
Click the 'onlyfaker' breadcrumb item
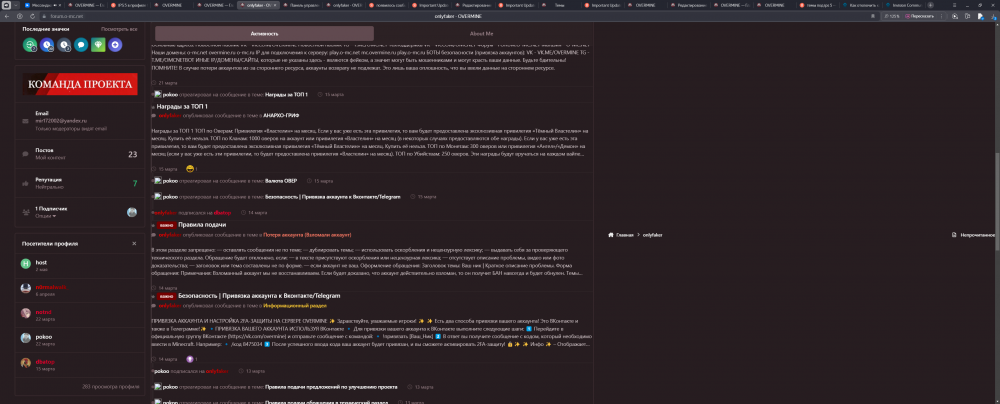point(652,235)
